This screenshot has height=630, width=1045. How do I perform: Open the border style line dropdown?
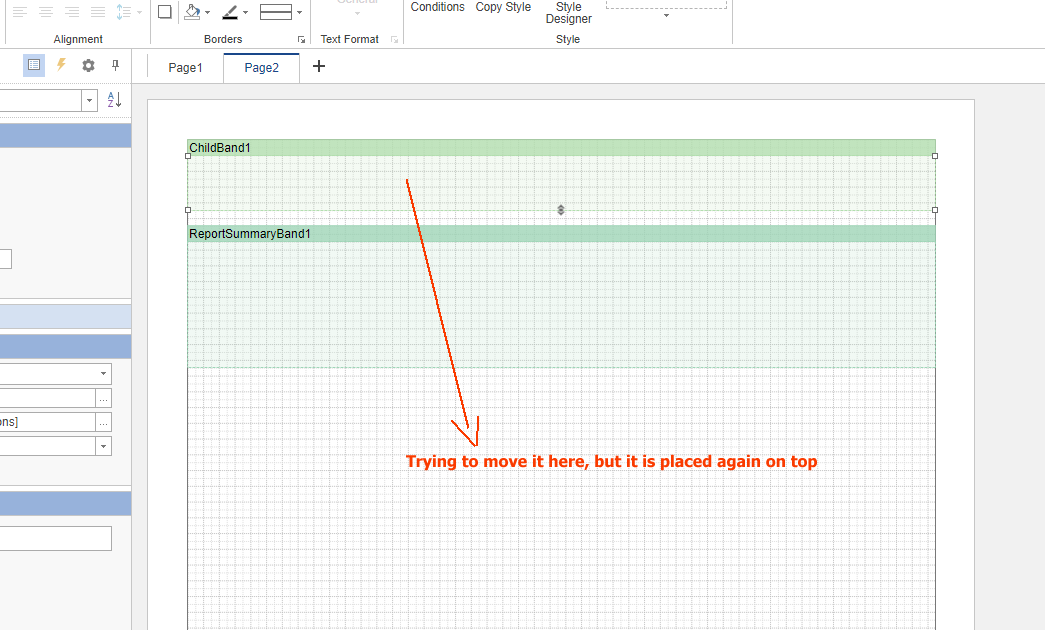click(x=299, y=13)
